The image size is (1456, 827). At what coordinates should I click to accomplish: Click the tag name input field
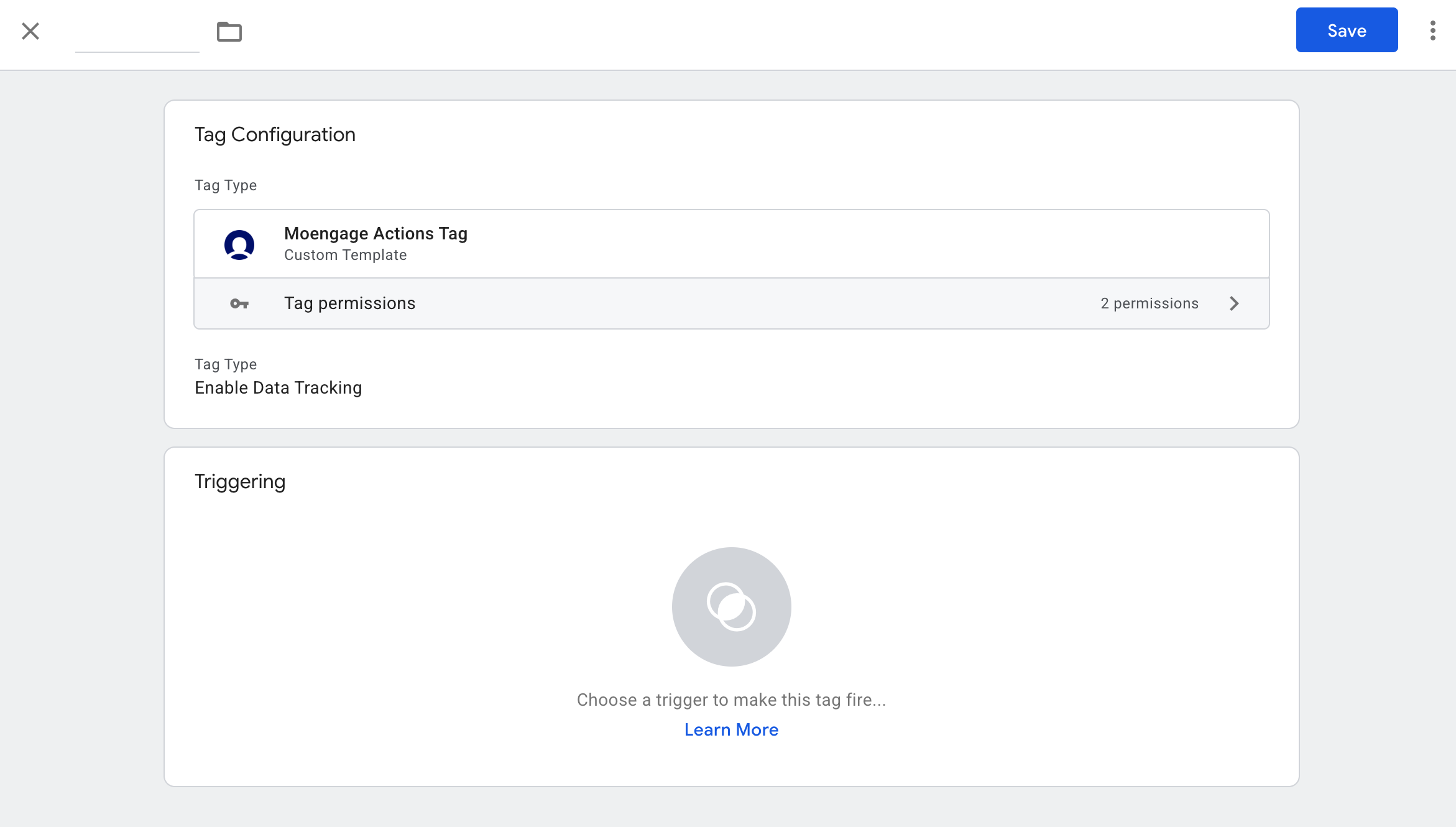pos(137,32)
